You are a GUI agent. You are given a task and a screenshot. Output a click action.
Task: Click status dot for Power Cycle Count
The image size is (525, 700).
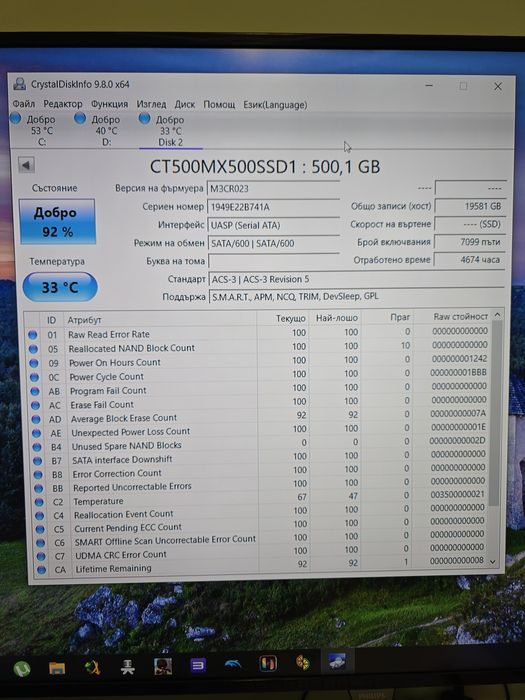34,377
